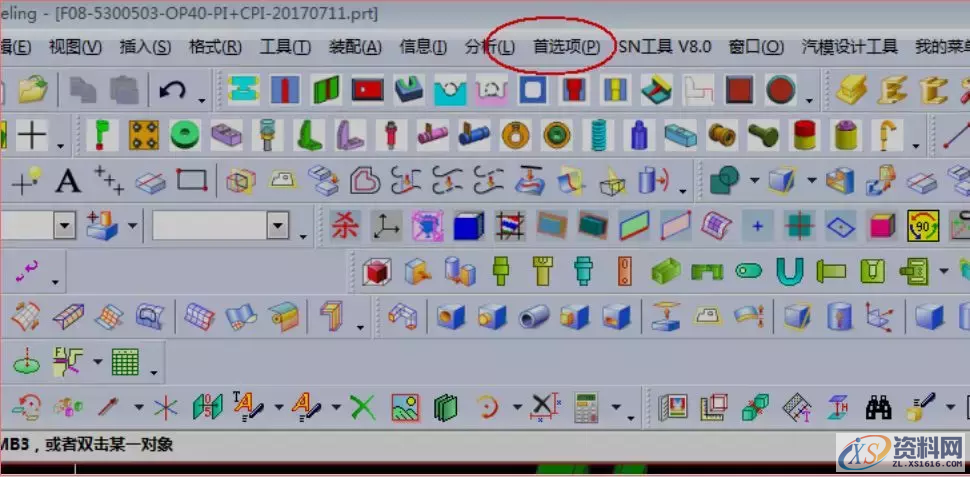Open the 插入(S) menu
Screen dimensions: 970x477
click(x=145, y=47)
